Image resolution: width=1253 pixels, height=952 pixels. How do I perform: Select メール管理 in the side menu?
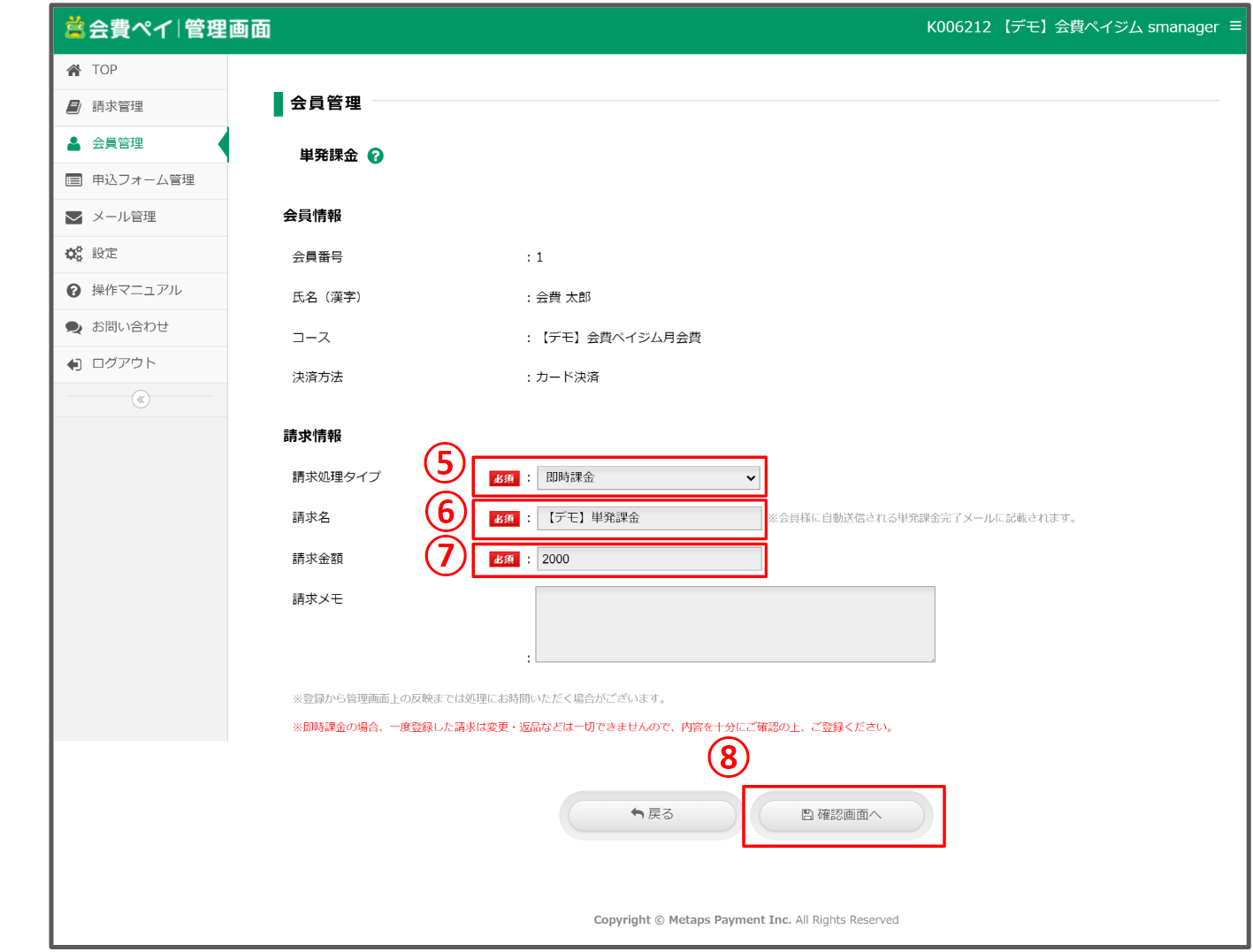[125, 217]
